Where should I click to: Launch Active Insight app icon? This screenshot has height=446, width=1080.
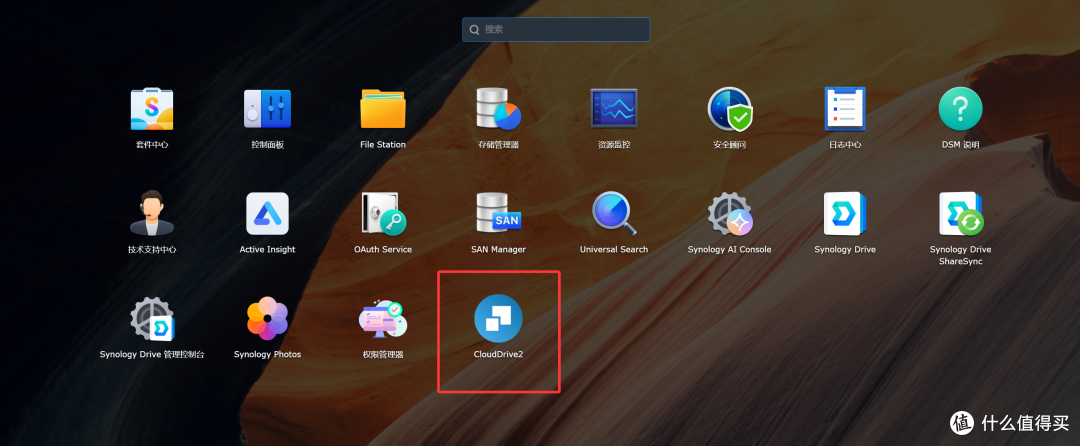[x=267, y=213]
